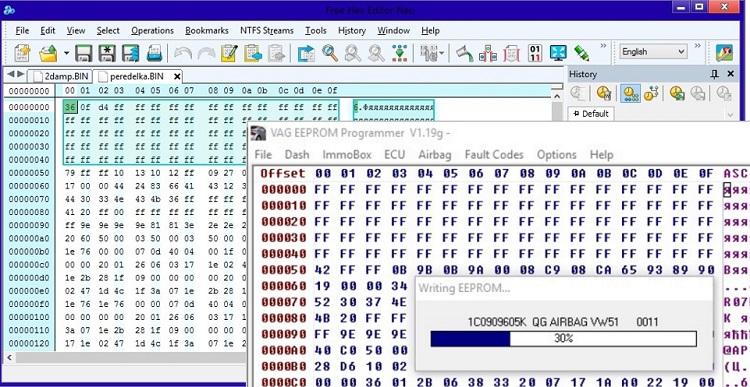Open the English language dropdown
This screenshot has height=387, width=750.
(x=653, y=52)
